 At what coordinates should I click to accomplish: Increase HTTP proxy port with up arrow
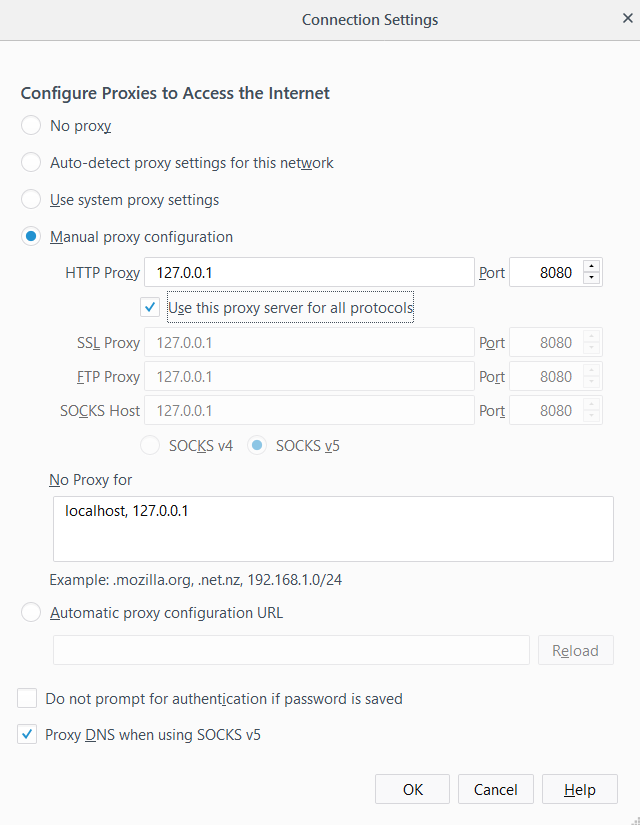(592, 266)
